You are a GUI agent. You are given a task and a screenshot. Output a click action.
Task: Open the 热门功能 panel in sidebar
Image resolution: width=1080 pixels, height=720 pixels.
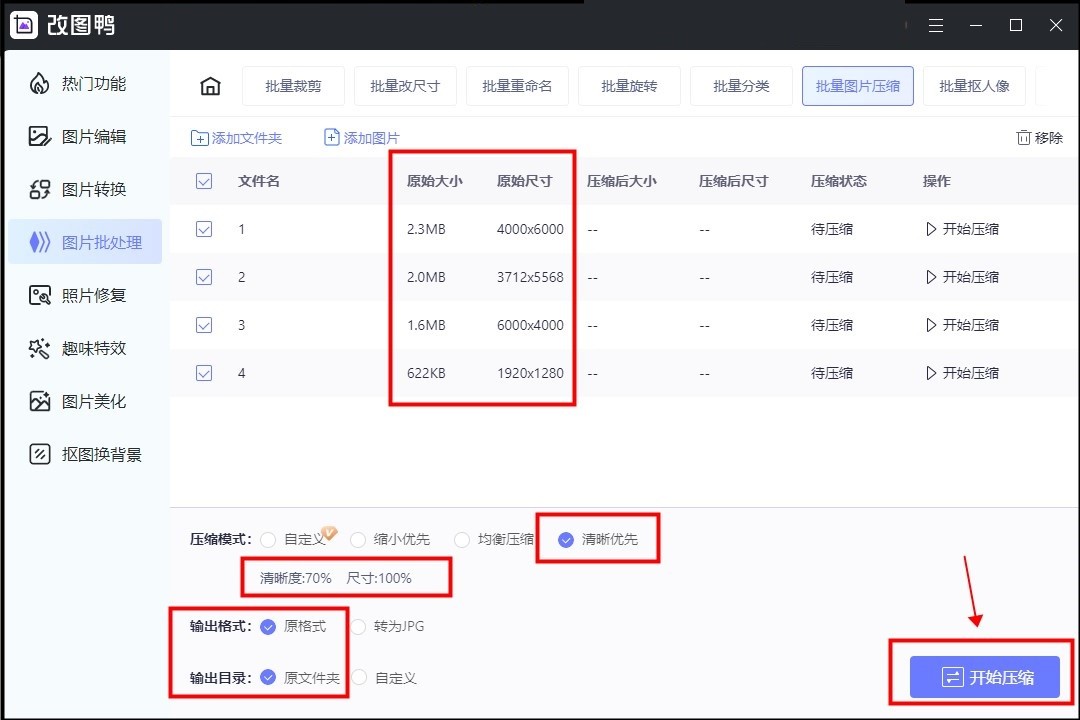tap(86, 84)
